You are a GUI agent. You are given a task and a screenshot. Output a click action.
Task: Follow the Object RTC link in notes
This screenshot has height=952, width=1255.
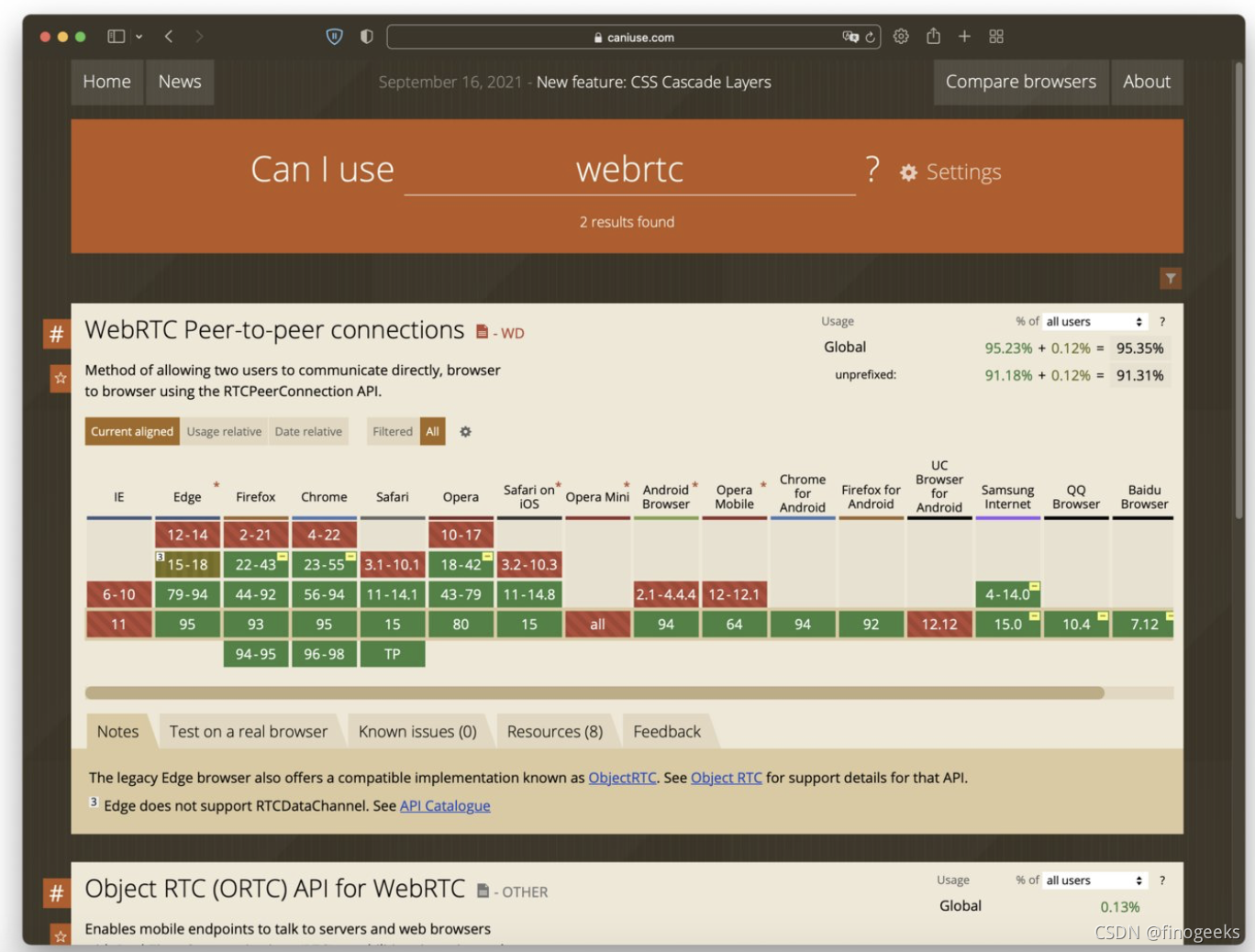(727, 778)
